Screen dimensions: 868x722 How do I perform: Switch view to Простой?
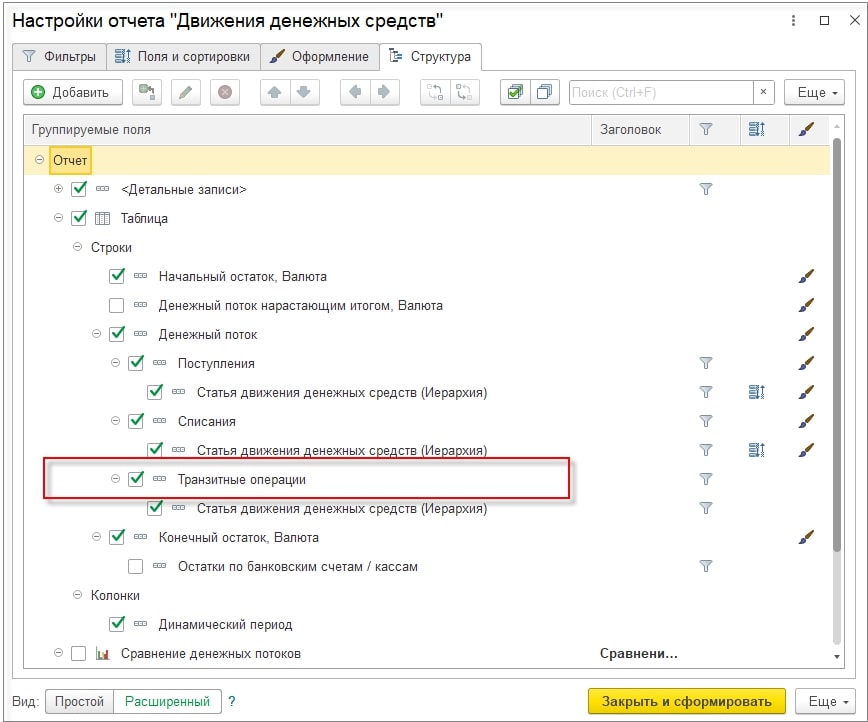79,702
